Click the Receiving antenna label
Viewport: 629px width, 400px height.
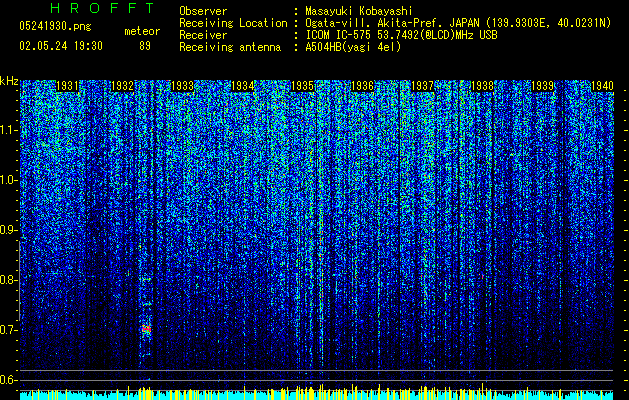tap(230, 47)
